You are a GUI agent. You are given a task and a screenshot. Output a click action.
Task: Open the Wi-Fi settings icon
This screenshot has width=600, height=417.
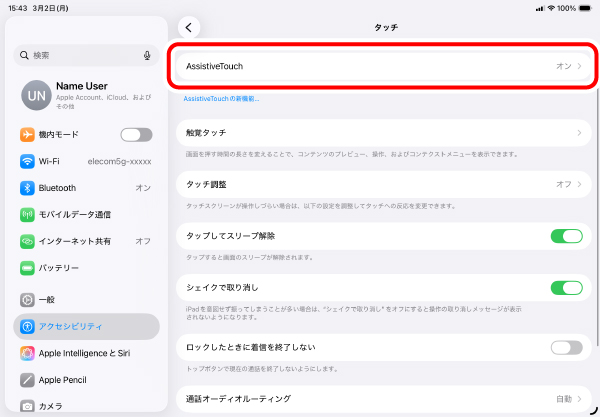click(27, 161)
